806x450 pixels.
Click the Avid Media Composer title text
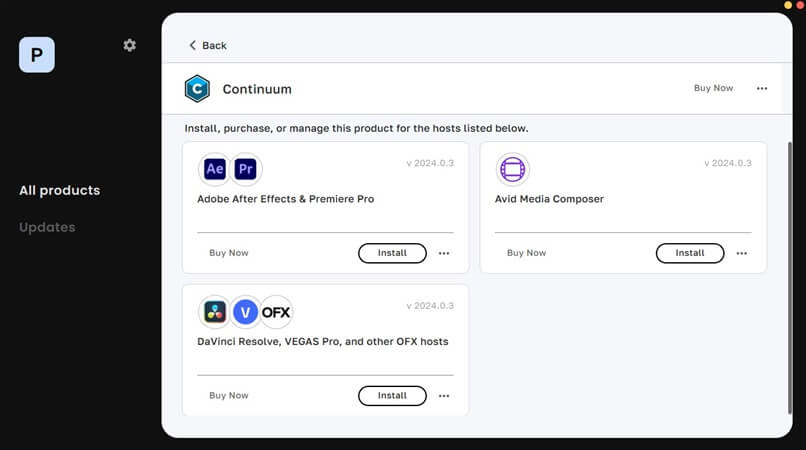(x=549, y=199)
